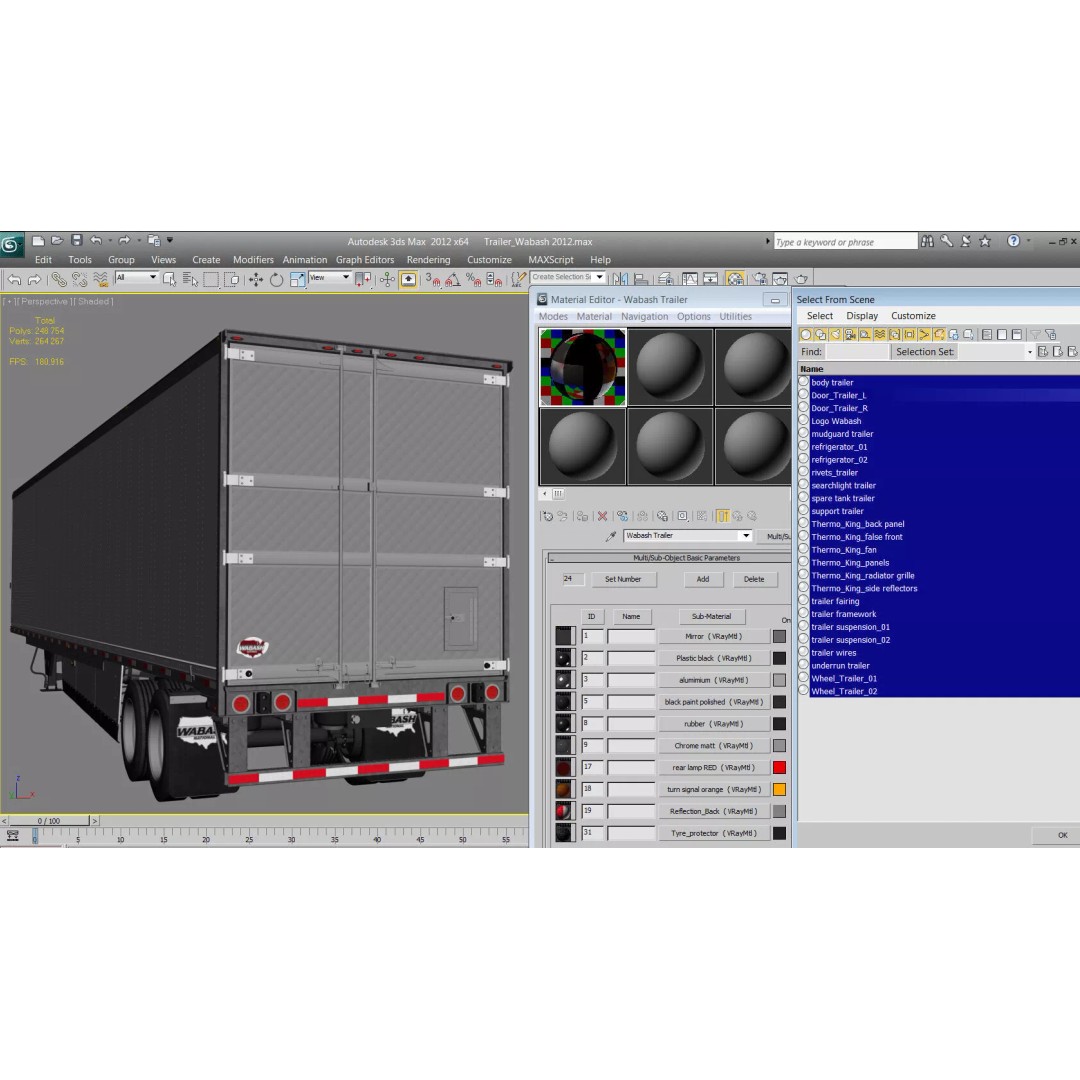Click the 3ds Max application logo button
The width and height of the screenshot is (1080, 1080).
click(x=12, y=245)
